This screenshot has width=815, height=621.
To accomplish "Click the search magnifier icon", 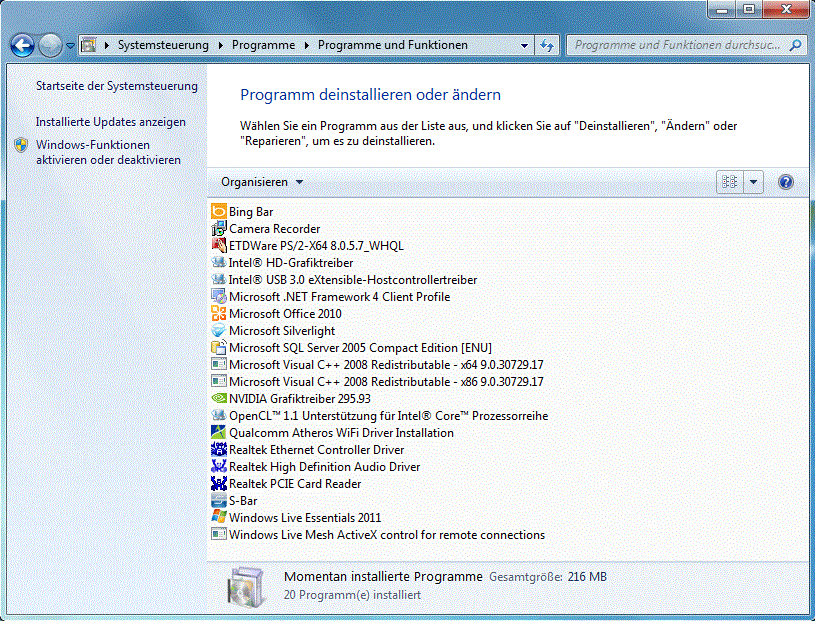I will tap(795, 45).
